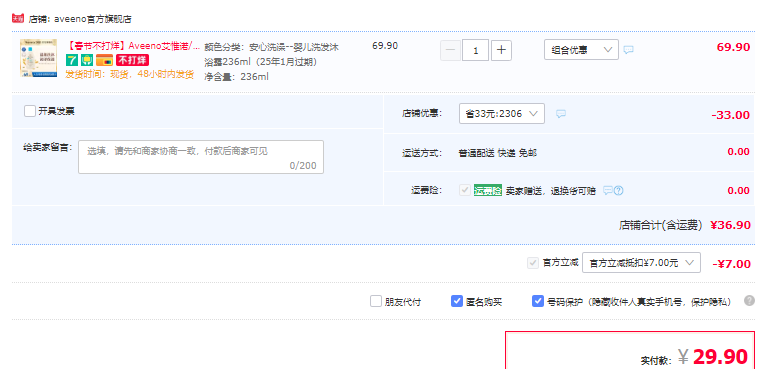Click the comment icon next to 店铺优惠 dropdown
Screen dimensions: 757x369
point(561,114)
